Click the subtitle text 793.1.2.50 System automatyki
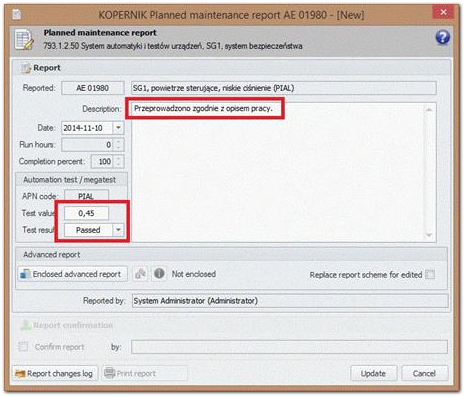465x397 pixels. click(173, 46)
